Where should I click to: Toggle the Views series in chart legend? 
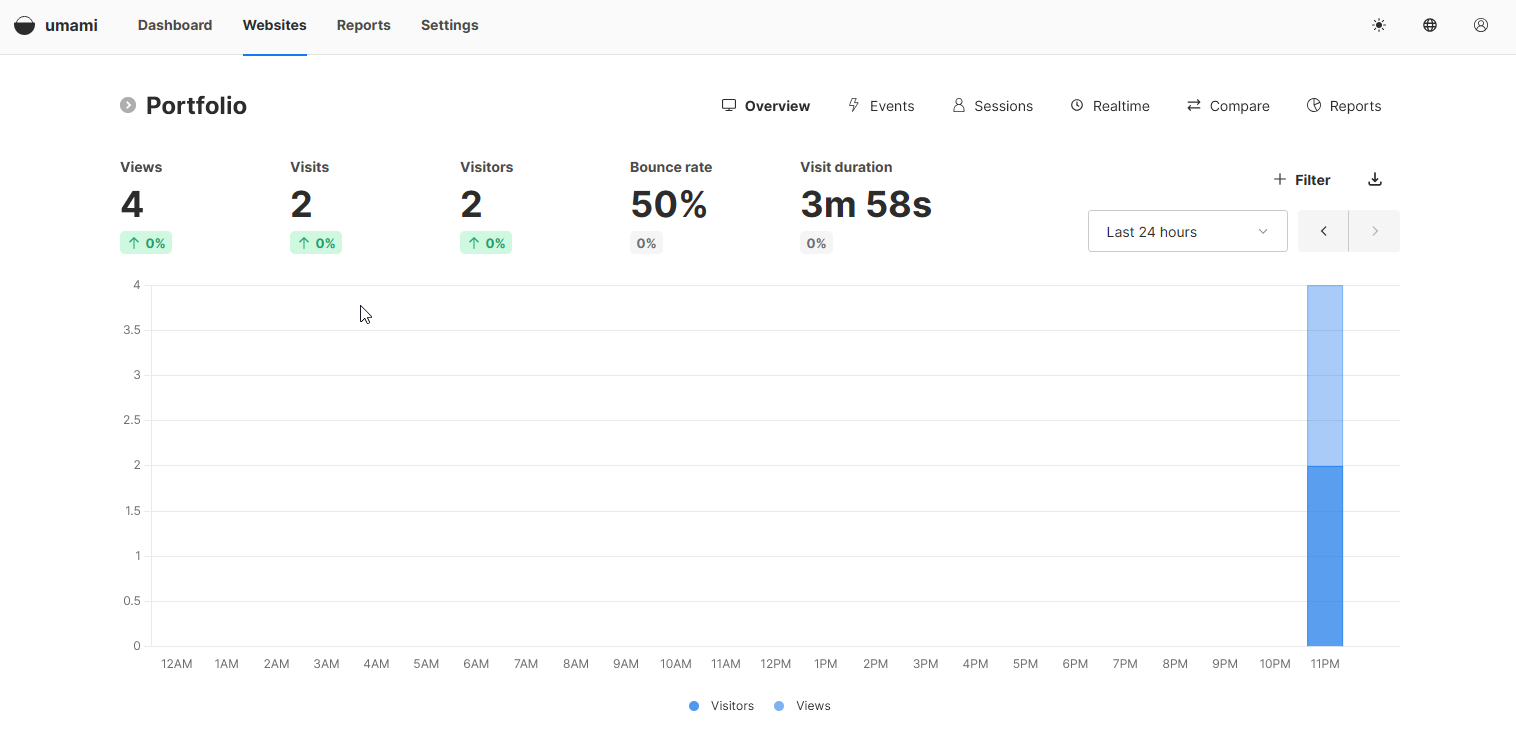(803, 706)
